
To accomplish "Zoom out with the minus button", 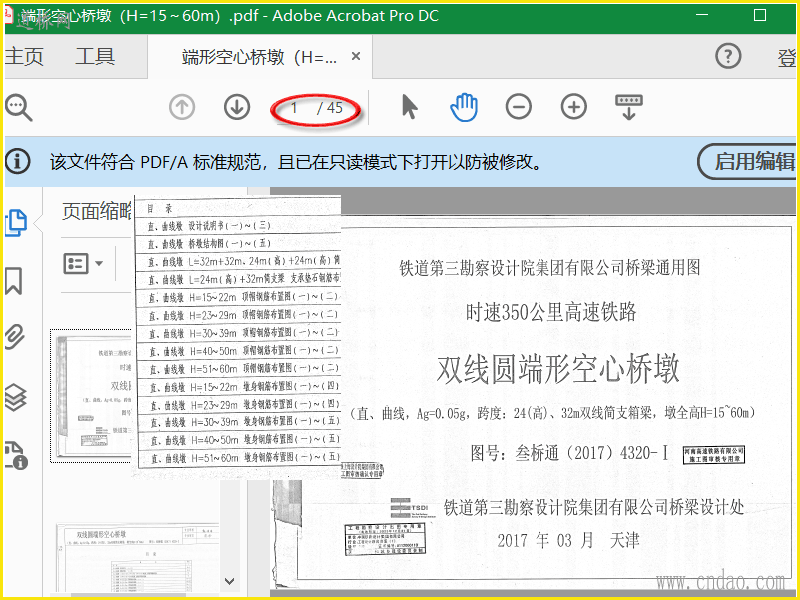I will (519, 107).
